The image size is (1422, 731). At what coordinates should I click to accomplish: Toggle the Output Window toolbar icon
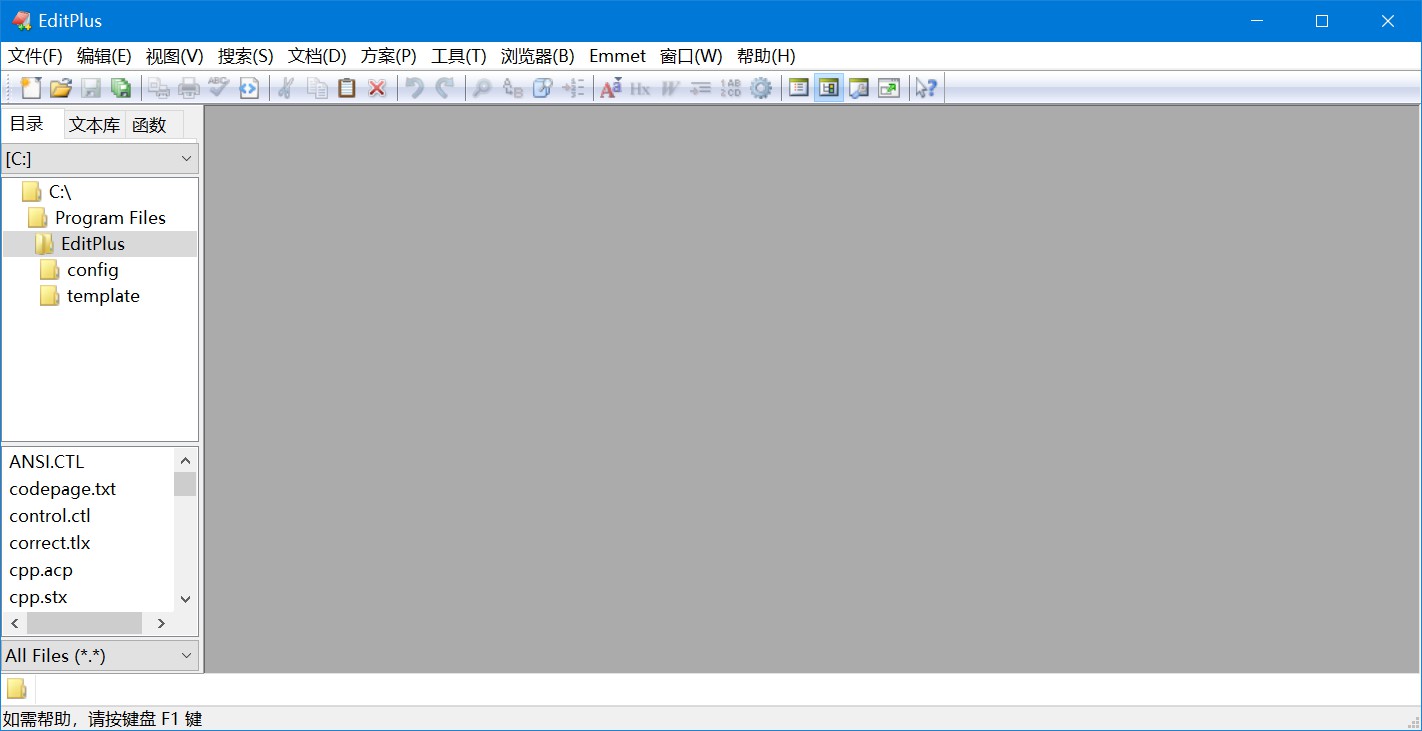click(858, 88)
